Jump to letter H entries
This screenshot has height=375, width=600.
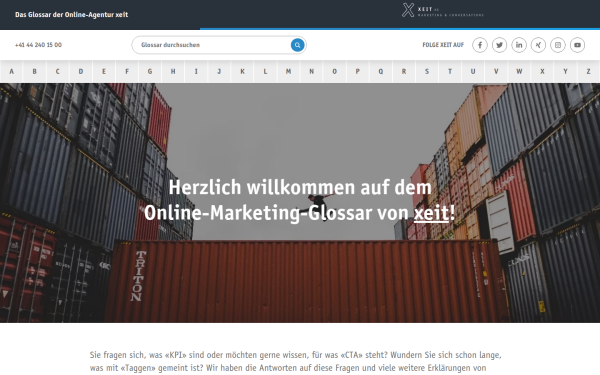pos(173,71)
